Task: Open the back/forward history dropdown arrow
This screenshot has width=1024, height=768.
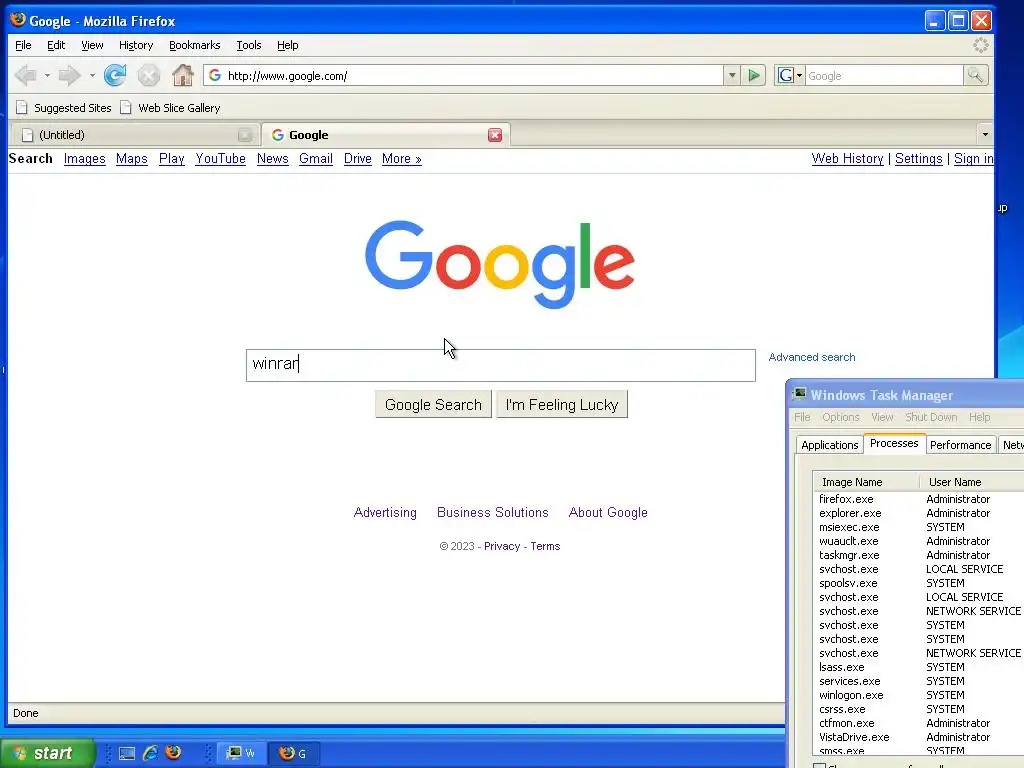Action: click(92, 76)
